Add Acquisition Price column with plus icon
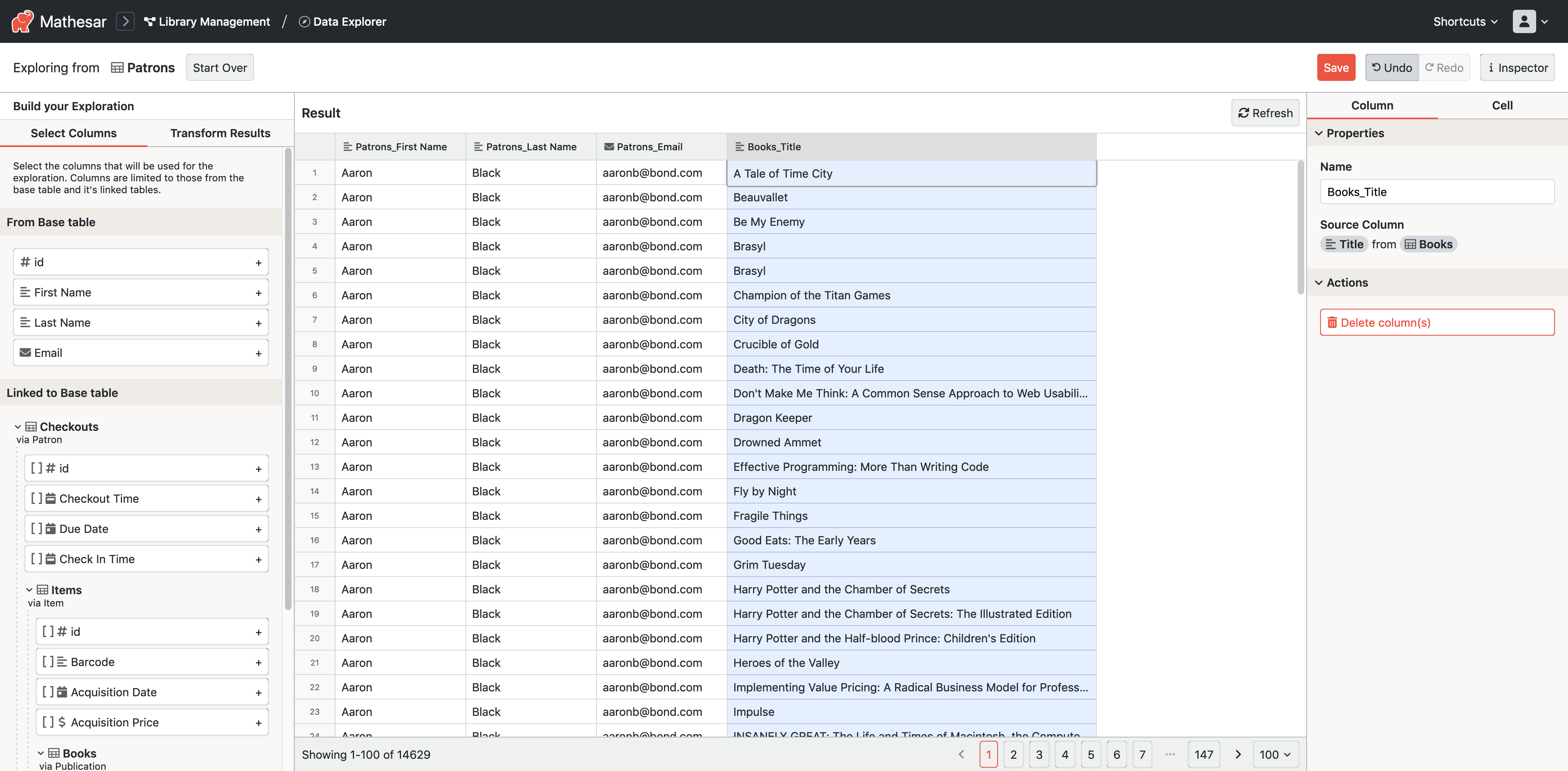1568x771 pixels. (258, 723)
